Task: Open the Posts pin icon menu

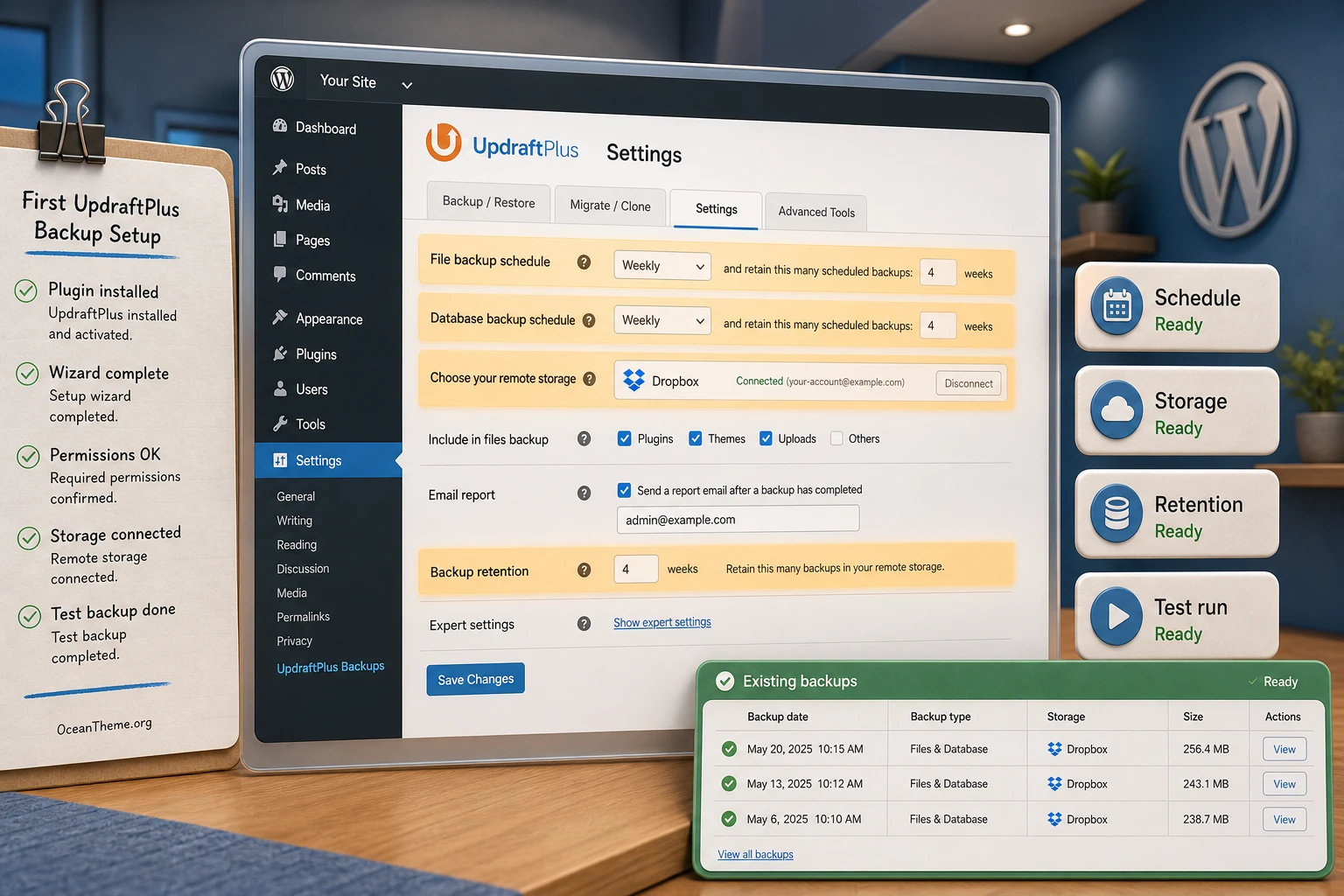Action: (280, 167)
